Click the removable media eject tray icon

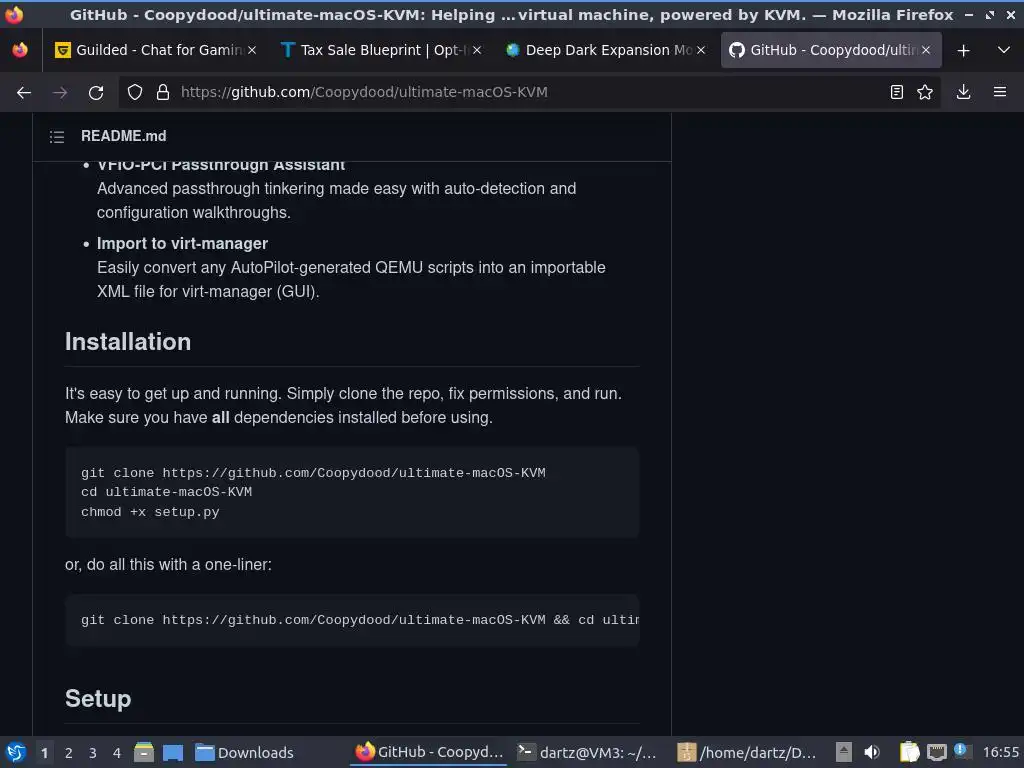[844, 753]
